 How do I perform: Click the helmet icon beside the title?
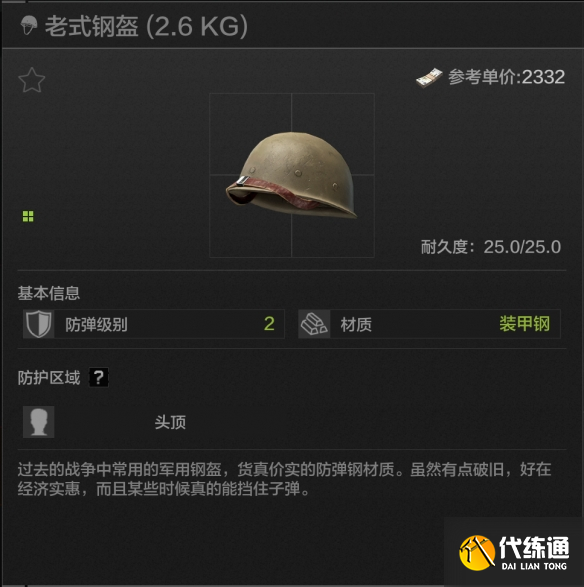click(29, 25)
